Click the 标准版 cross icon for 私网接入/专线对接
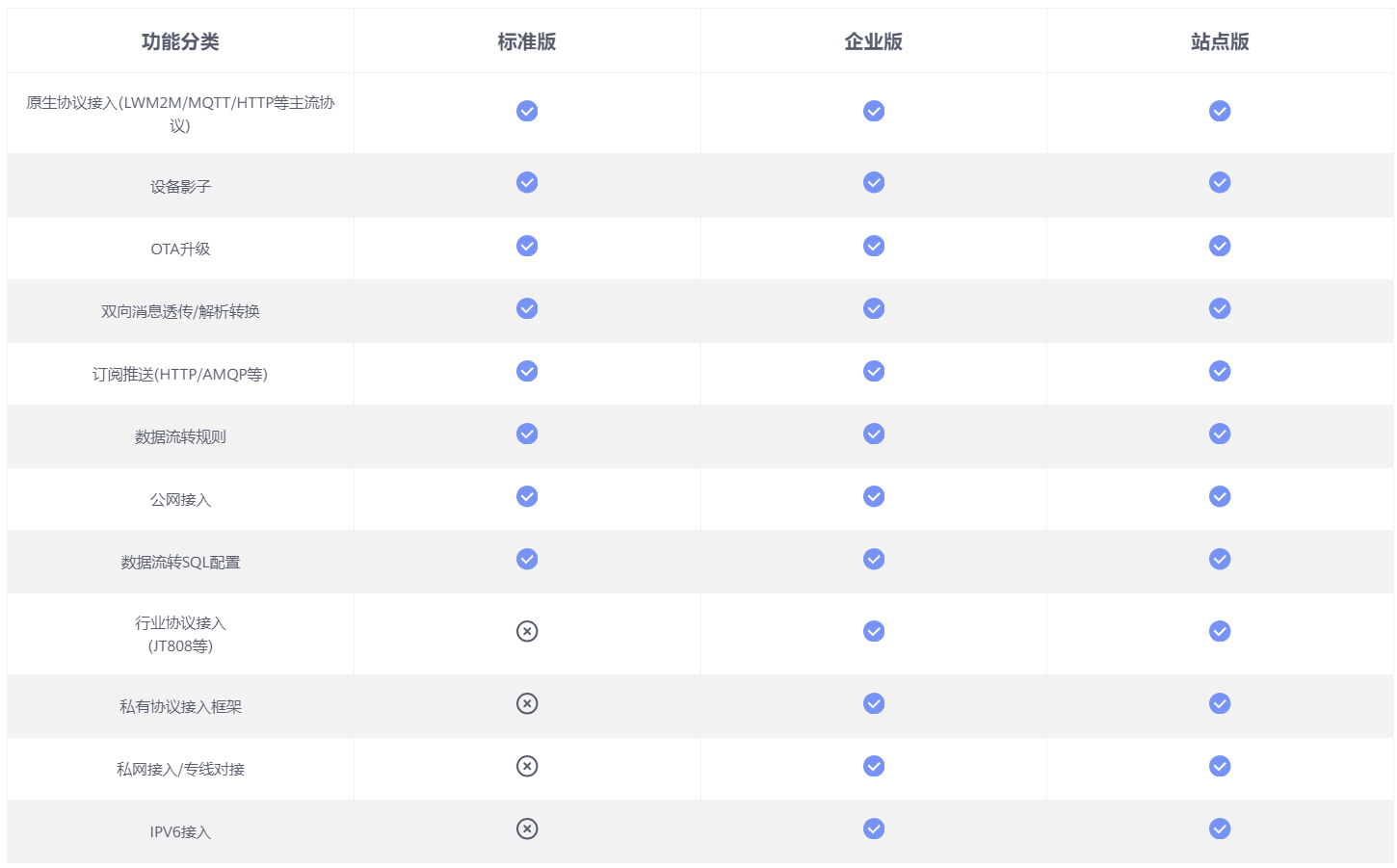The height and width of the screenshot is (868, 1397). 527,767
